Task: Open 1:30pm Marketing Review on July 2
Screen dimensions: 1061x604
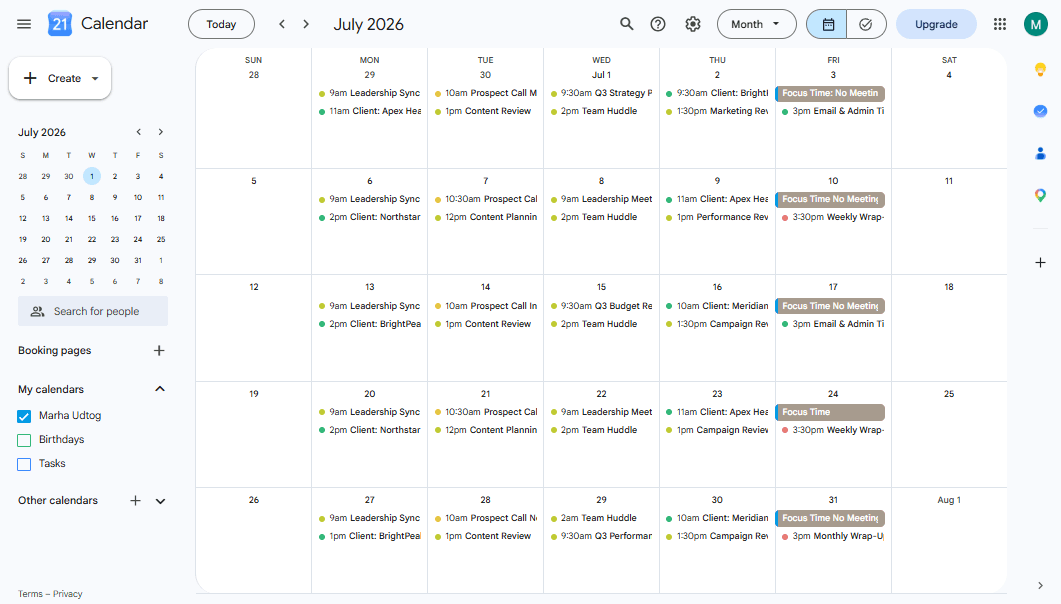Action: click(717, 111)
